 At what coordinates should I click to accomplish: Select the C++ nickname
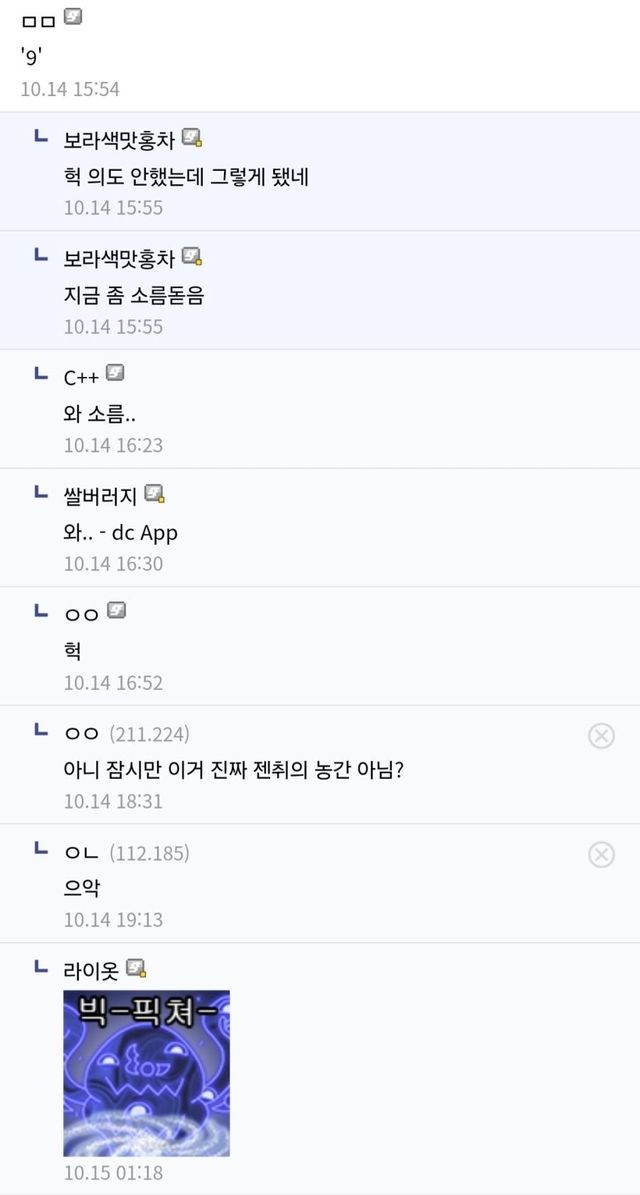pos(80,377)
